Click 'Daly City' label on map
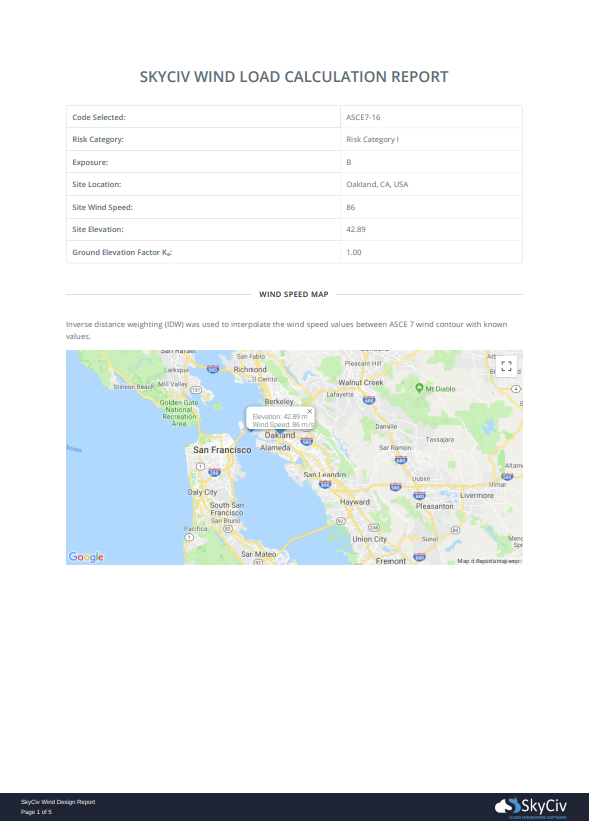 pyautogui.click(x=203, y=492)
